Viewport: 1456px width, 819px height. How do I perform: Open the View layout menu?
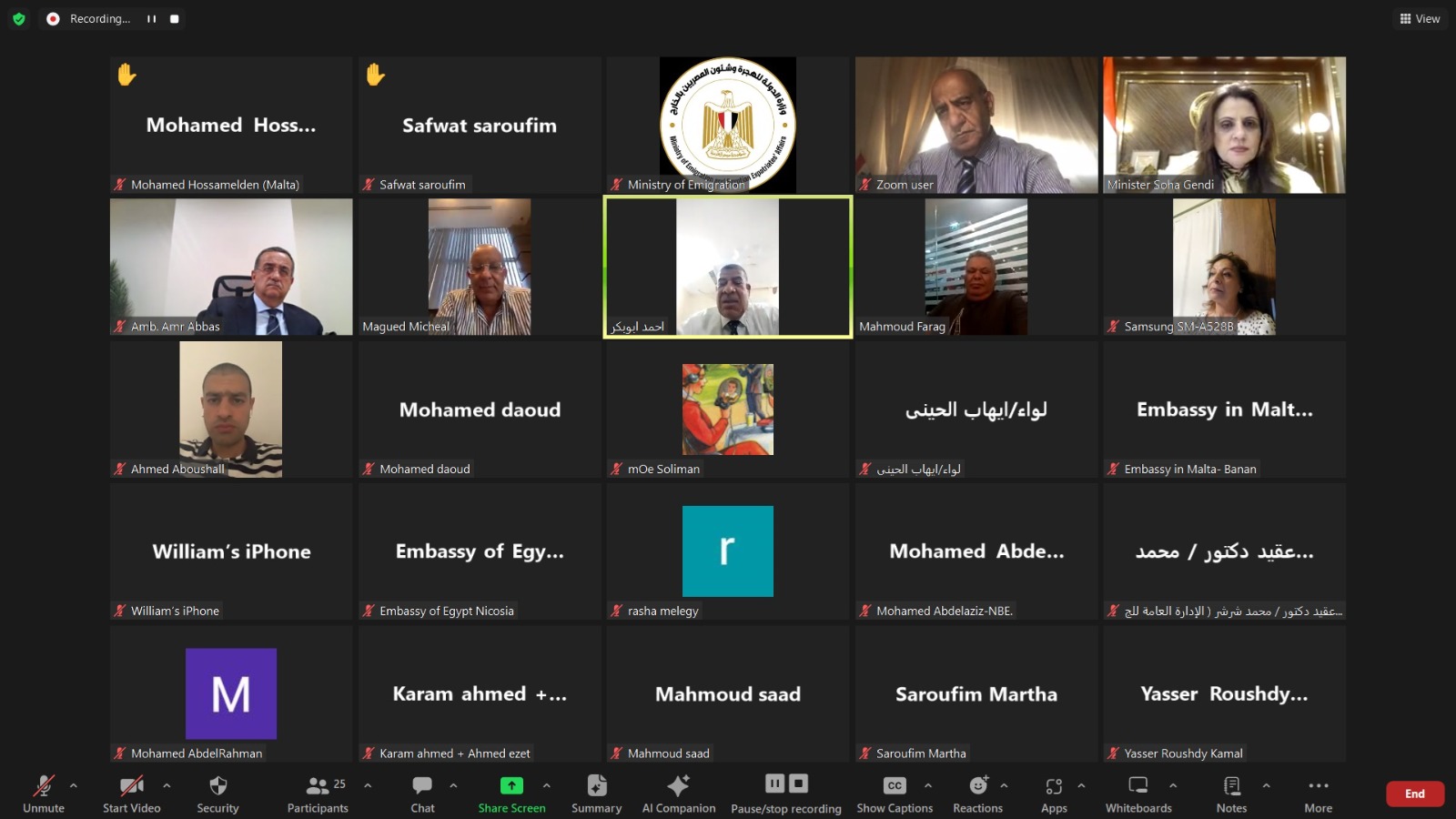point(1420,18)
